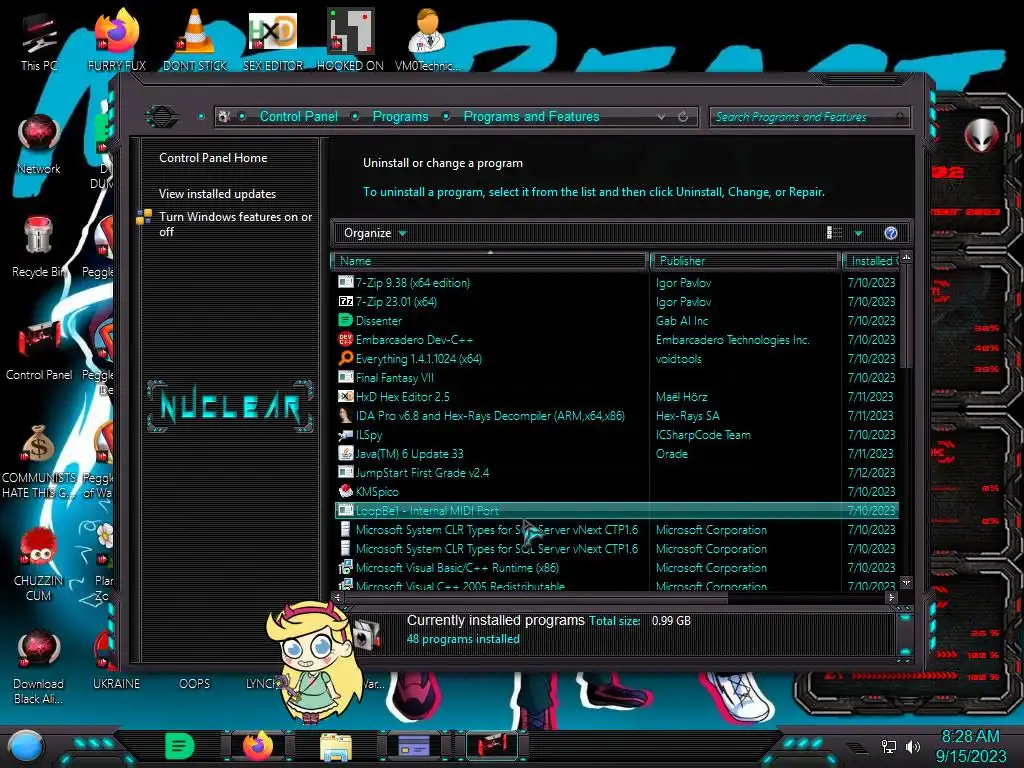Sort by the Publisher column header

(744, 261)
